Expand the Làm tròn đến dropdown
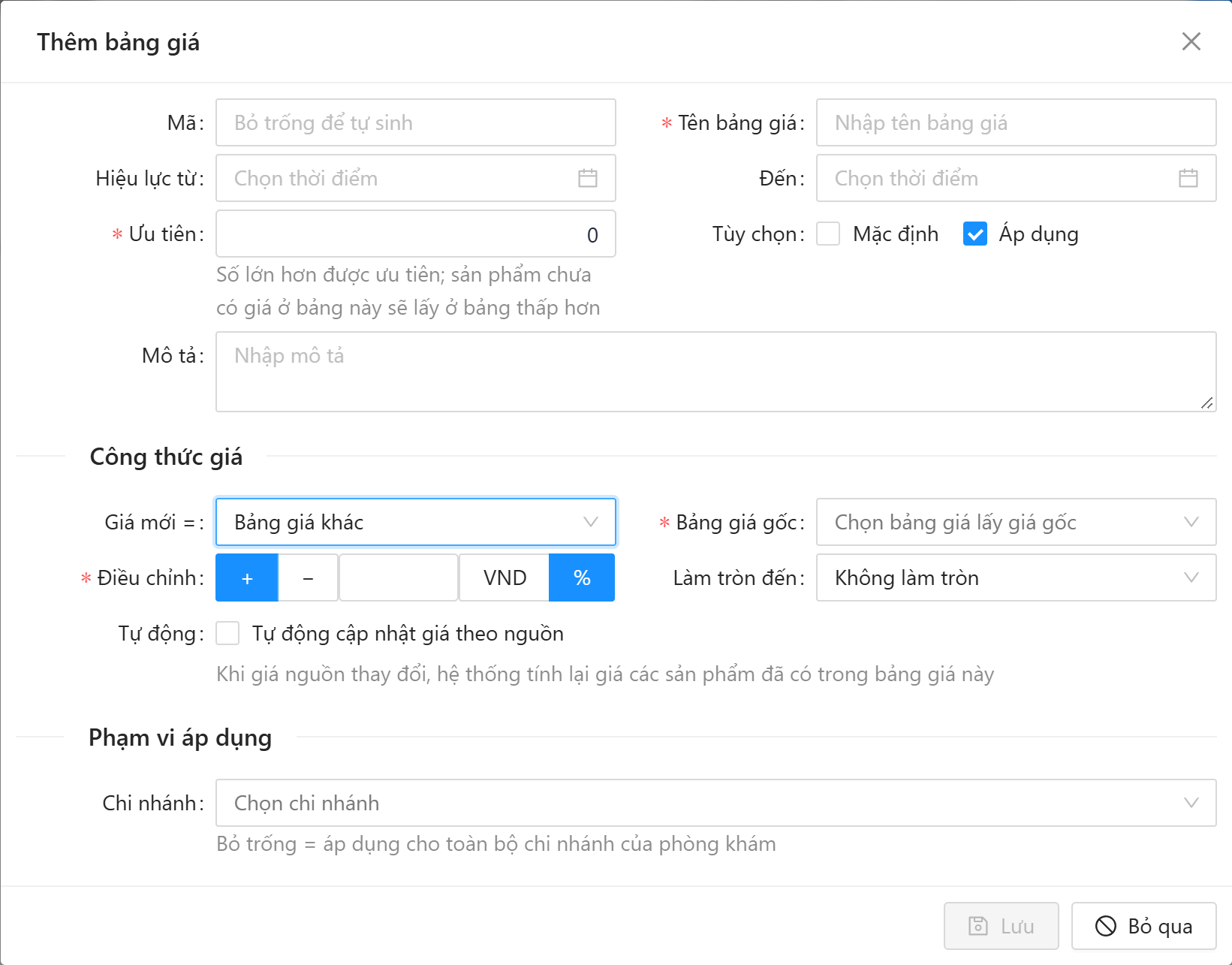This screenshot has height=965, width=1232. pos(1017,577)
